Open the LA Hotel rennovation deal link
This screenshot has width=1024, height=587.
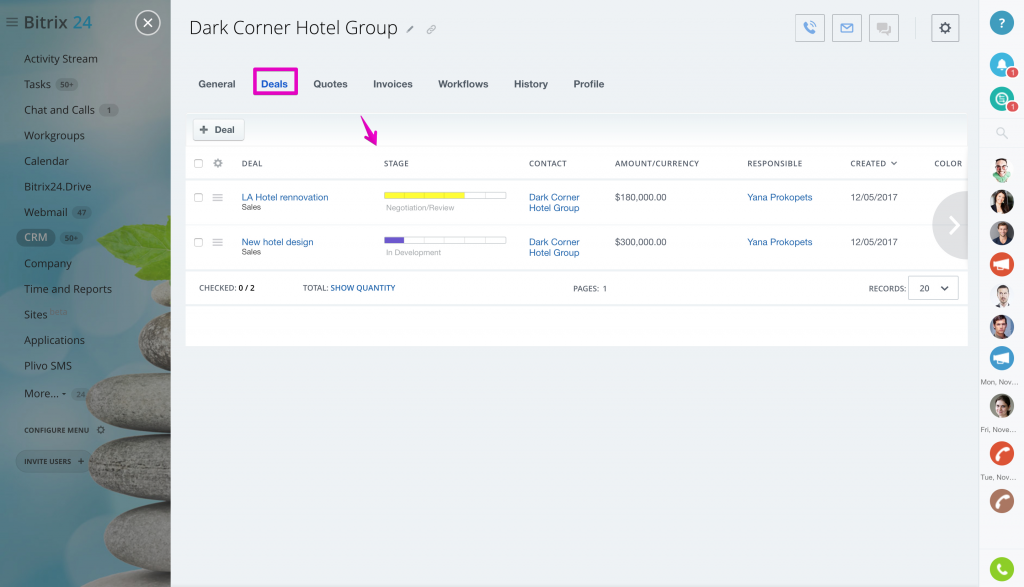click(285, 197)
